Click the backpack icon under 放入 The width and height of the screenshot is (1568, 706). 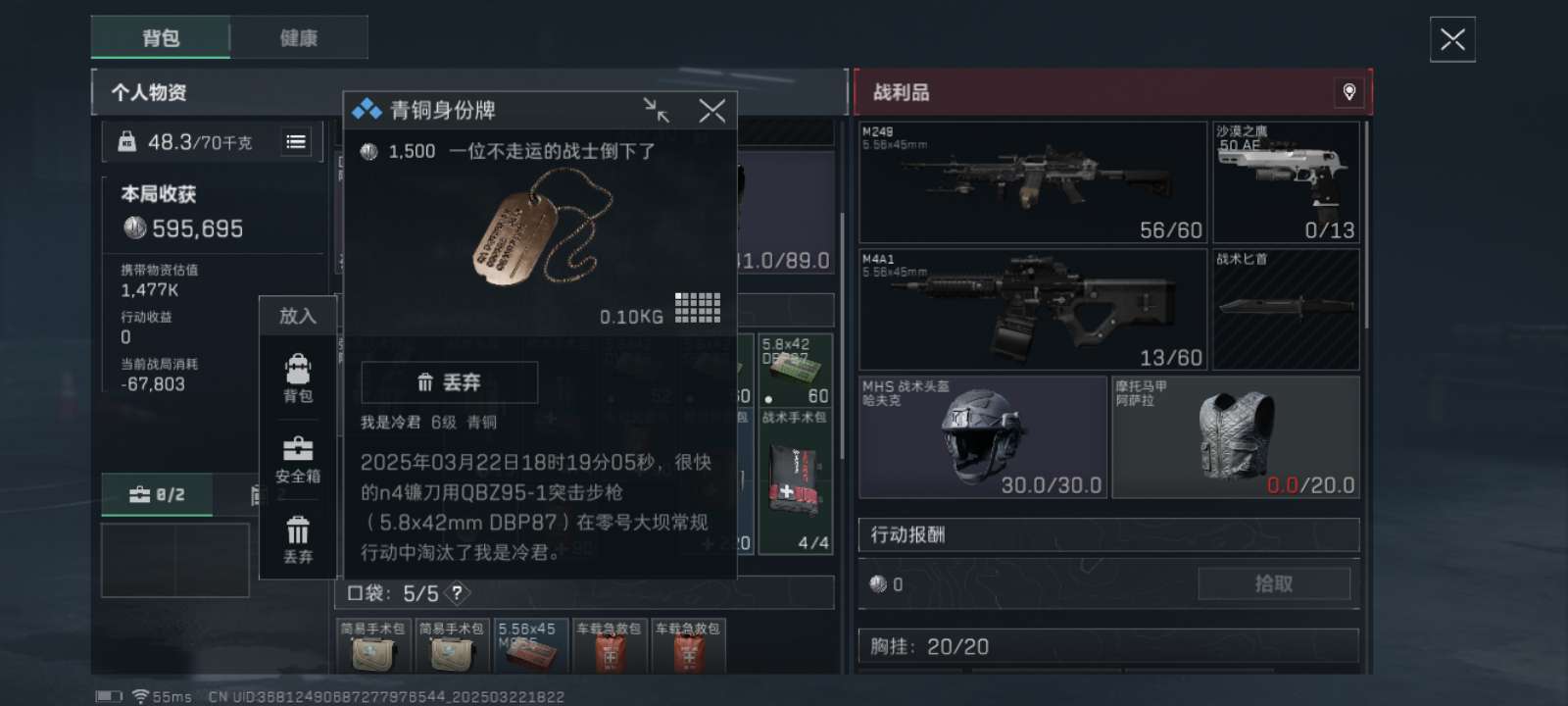pyautogui.click(x=298, y=378)
